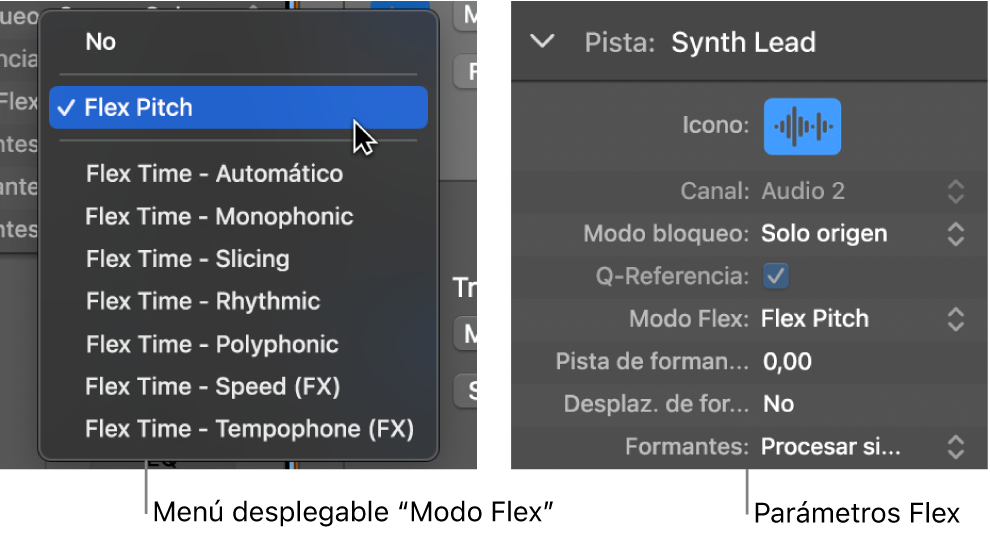Select the checked Flex Pitch menu entry
Viewport: 990px width, 540px height.
(x=138, y=108)
